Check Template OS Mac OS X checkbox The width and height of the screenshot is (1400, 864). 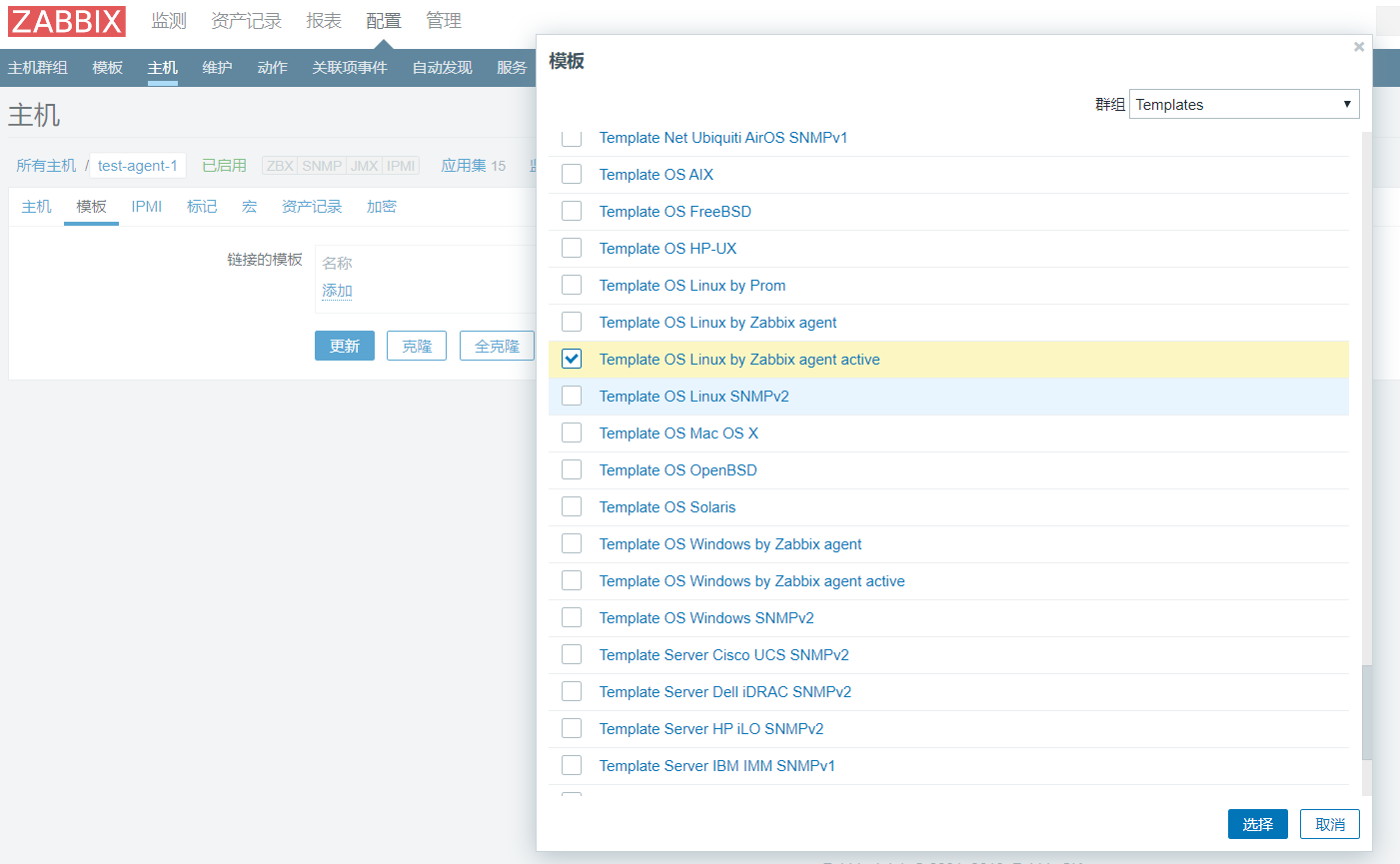point(572,432)
